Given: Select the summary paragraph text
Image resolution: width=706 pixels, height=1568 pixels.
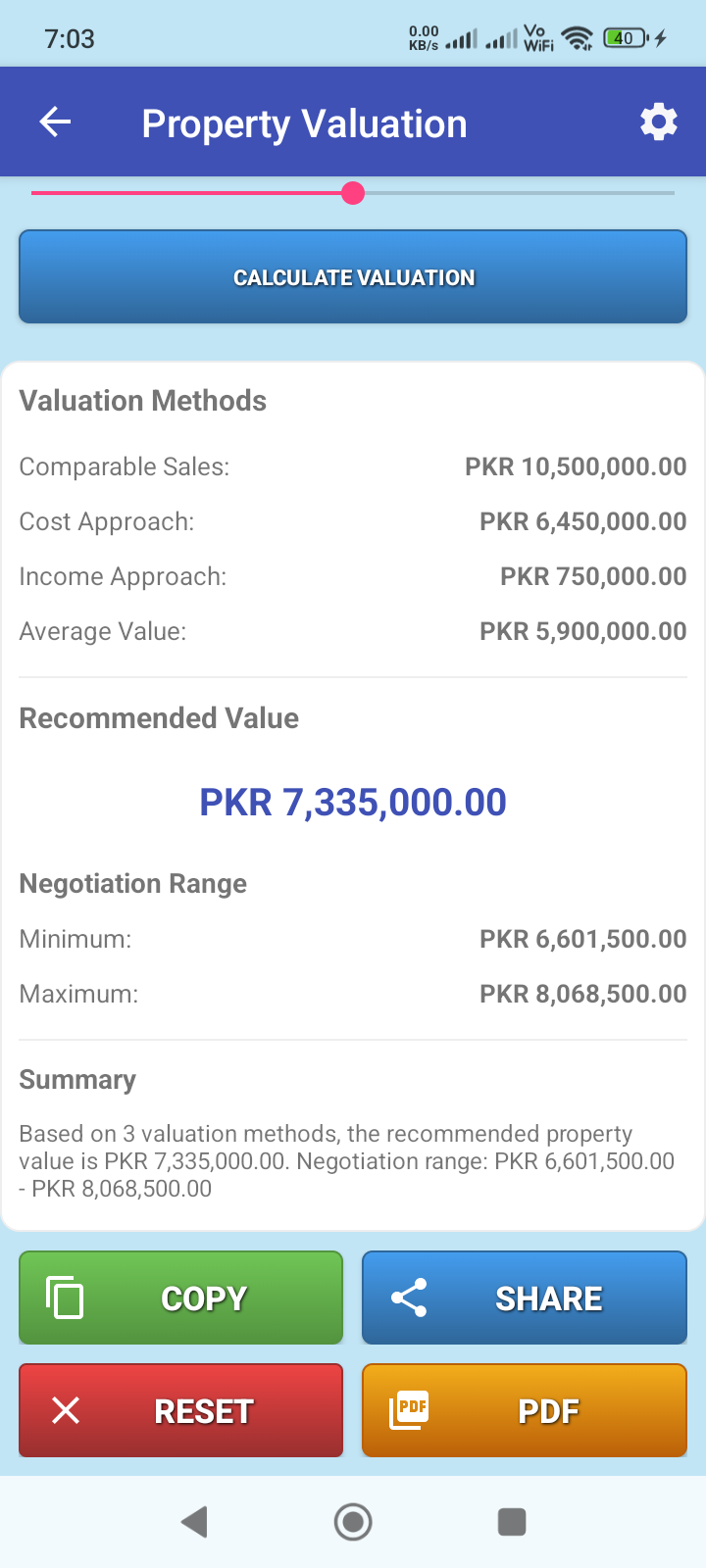Looking at the screenshot, I should pyautogui.click(x=347, y=1161).
